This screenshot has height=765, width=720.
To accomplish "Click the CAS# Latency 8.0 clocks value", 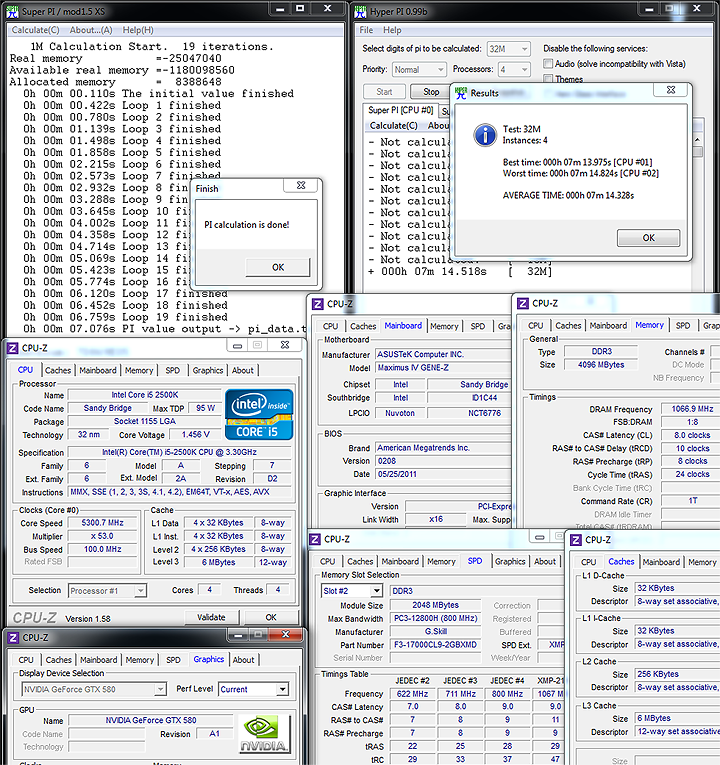I will [x=692, y=435].
